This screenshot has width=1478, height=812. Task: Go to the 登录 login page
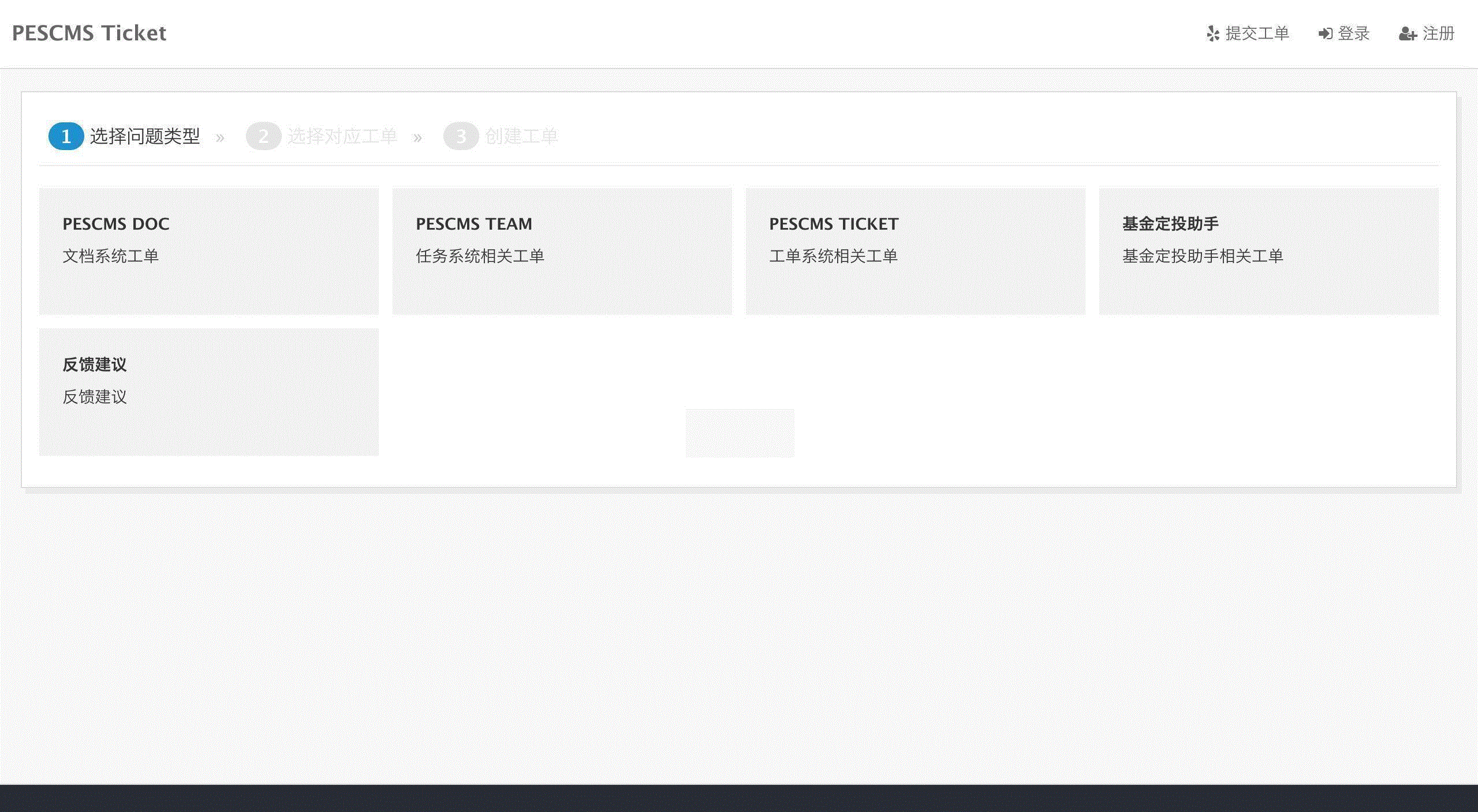(x=1353, y=33)
